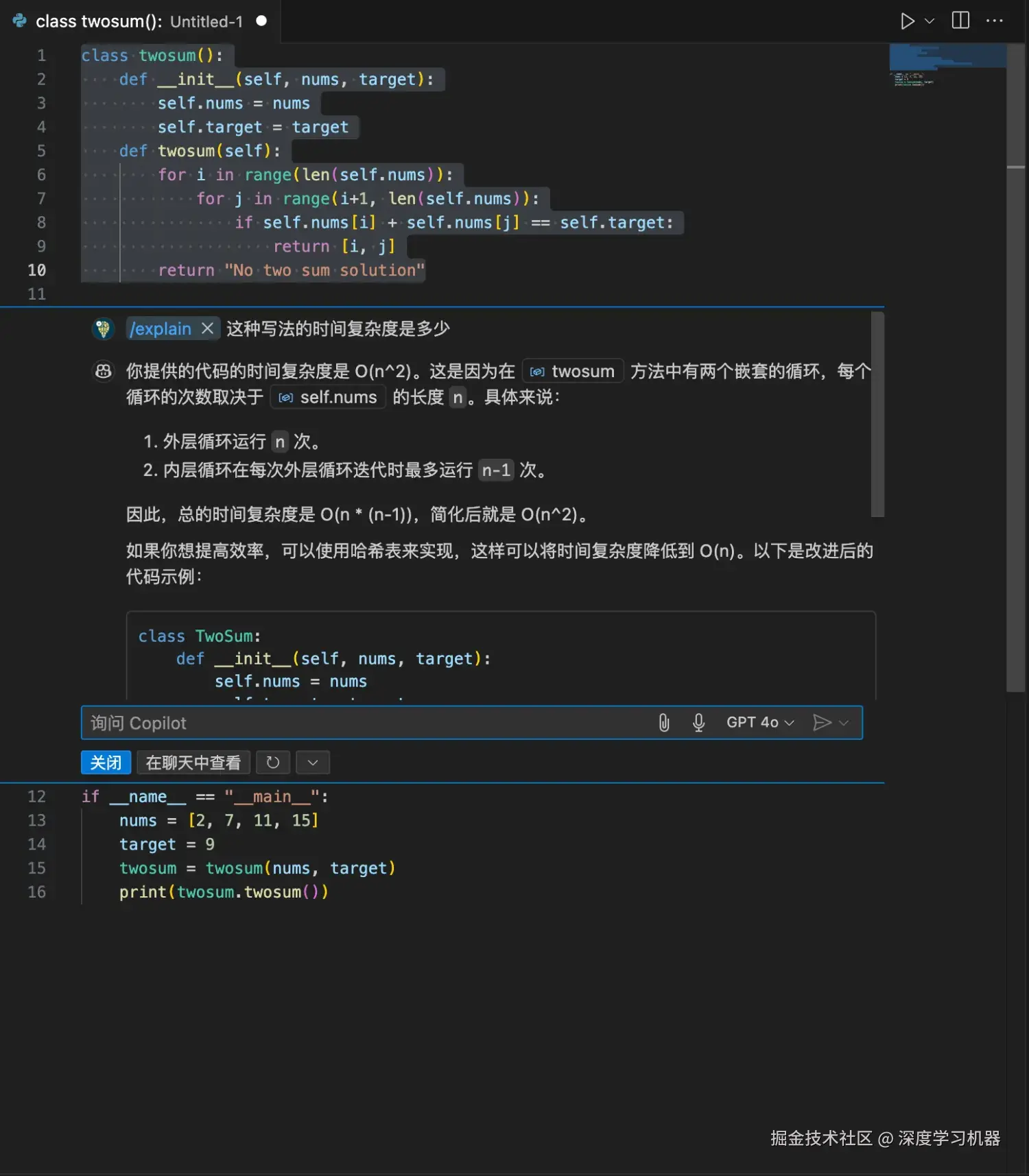Click line number 12 in gutter
The height and width of the screenshot is (1176, 1029).
[x=36, y=797]
